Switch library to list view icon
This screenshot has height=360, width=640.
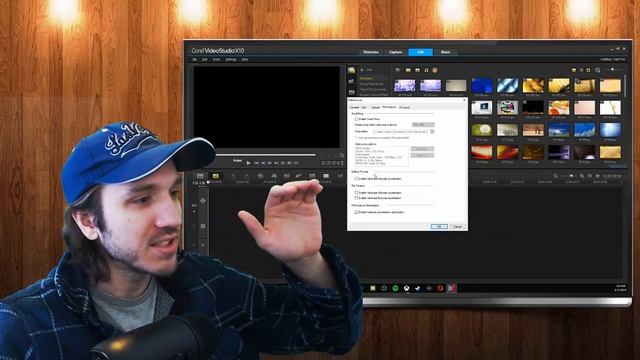click(x=582, y=70)
